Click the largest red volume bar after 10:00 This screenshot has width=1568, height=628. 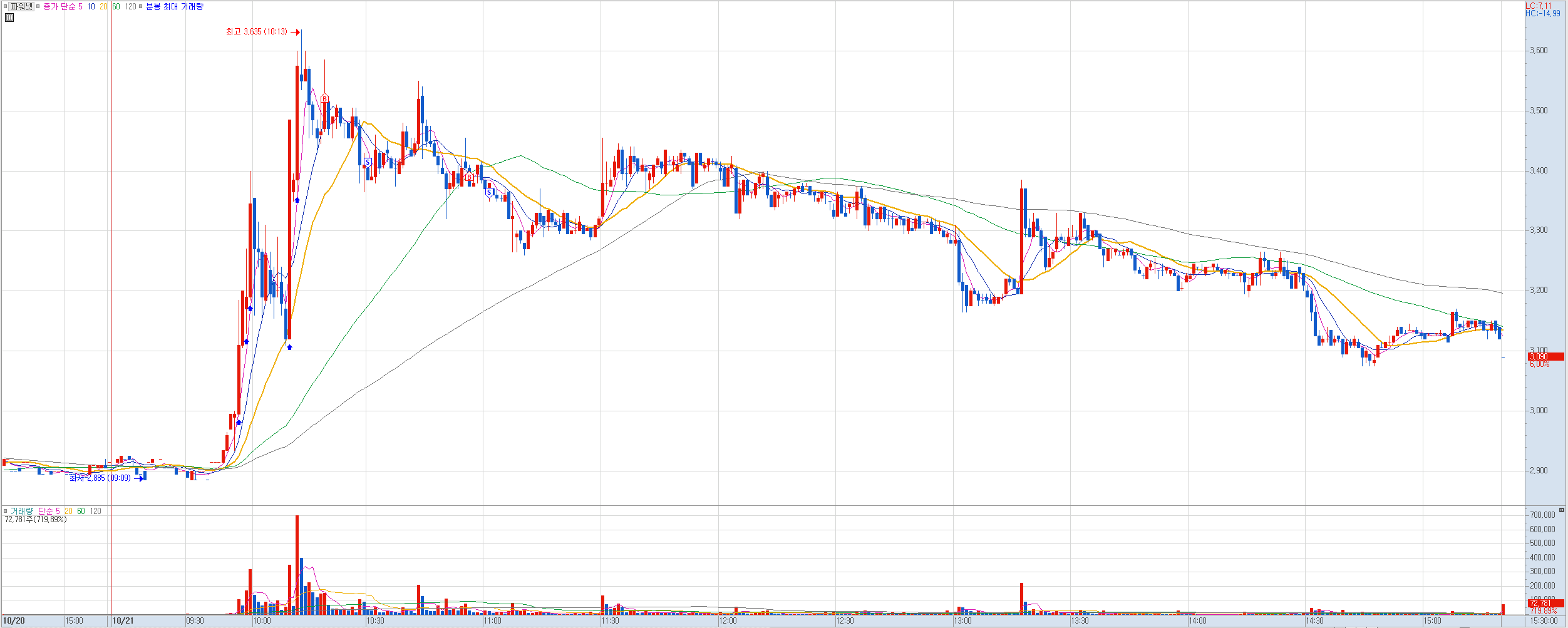coord(297,565)
